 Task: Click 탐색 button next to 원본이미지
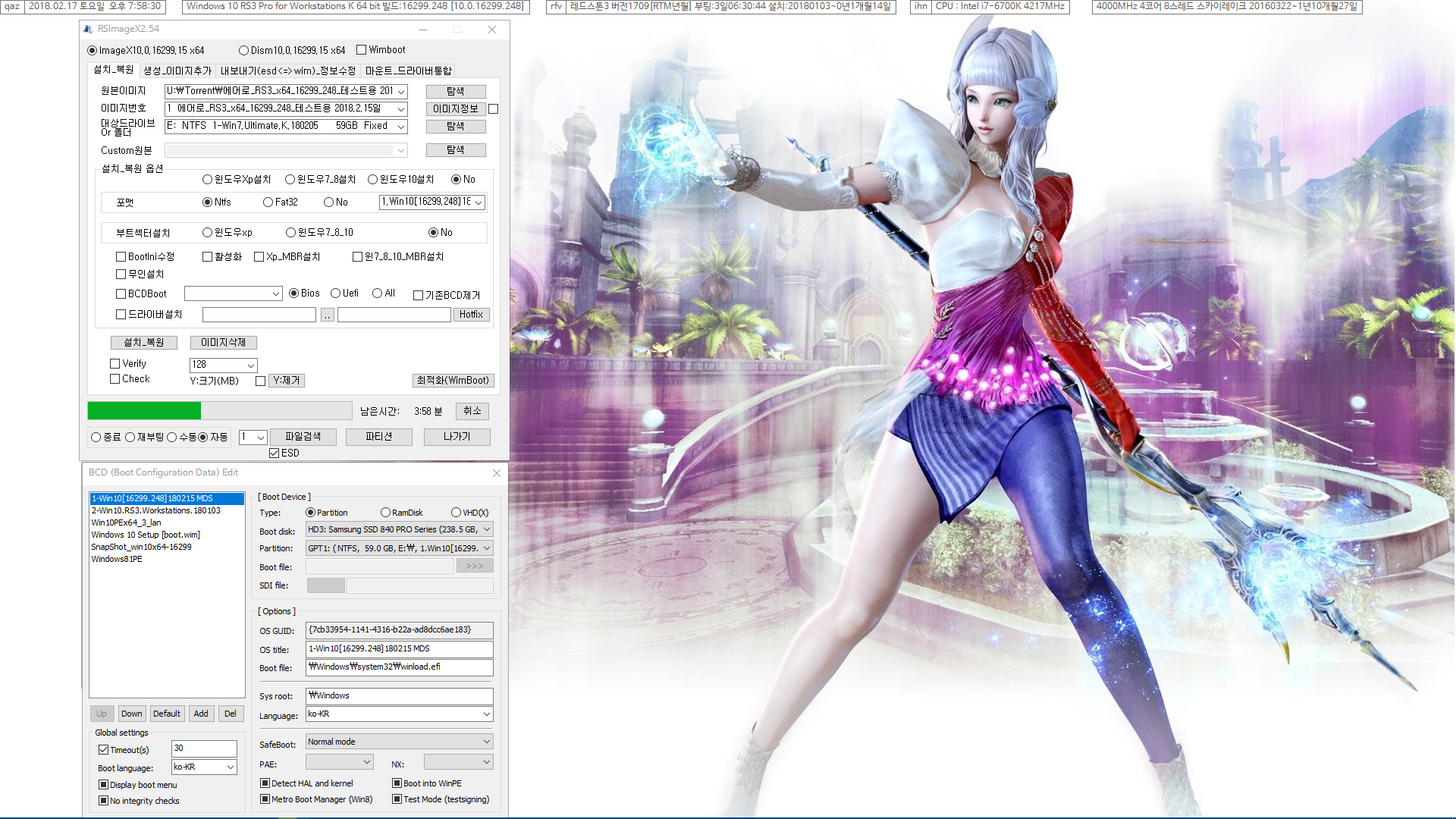pyautogui.click(x=456, y=91)
